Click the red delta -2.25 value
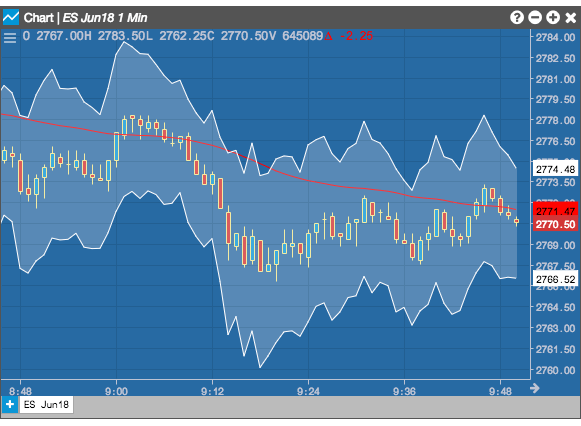Image resolution: width=581 pixels, height=426 pixels. point(349,36)
